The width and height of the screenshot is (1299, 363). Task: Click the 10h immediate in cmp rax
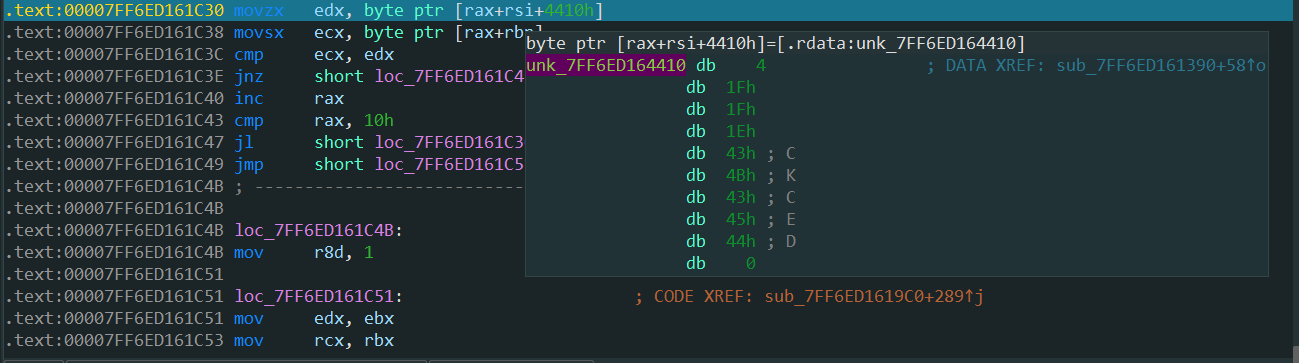coord(380,120)
